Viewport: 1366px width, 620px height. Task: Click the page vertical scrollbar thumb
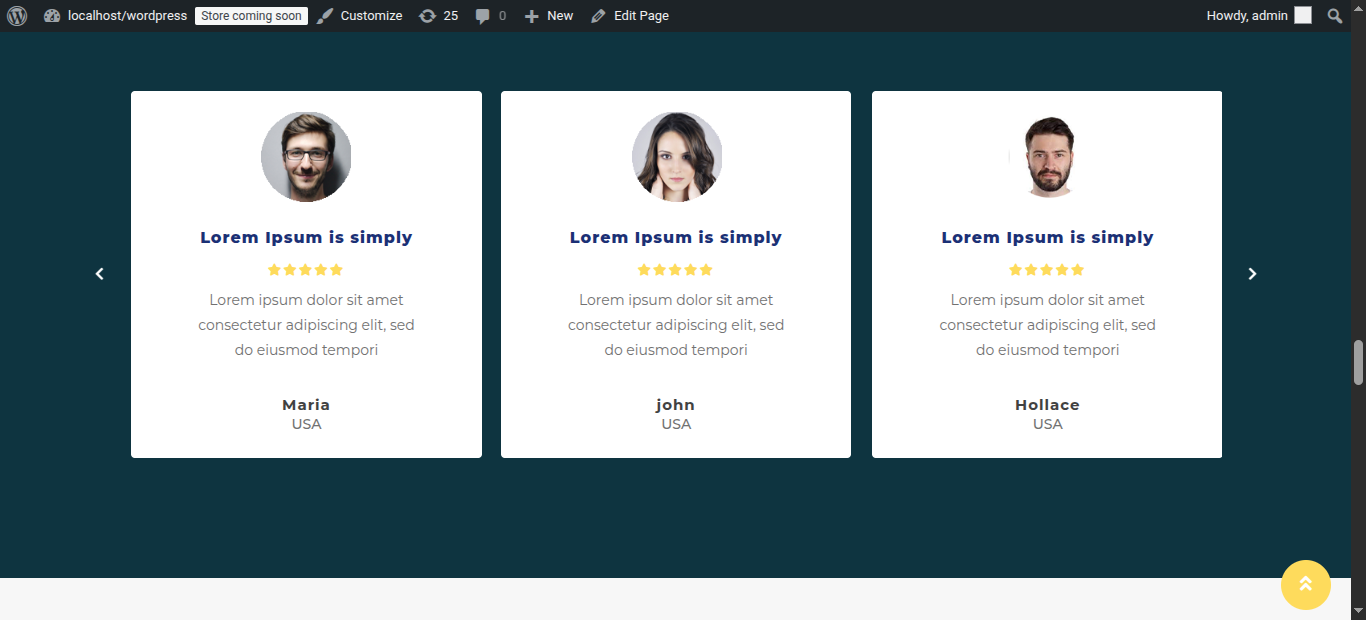click(x=1358, y=362)
